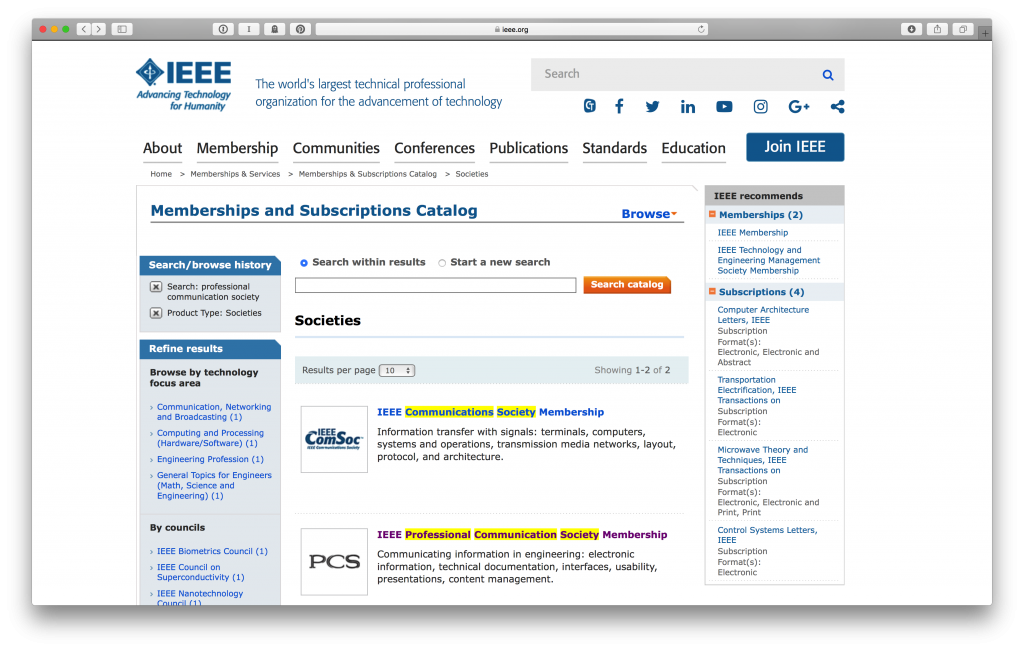Open the Browse dropdown
This screenshot has width=1024, height=651.
coord(649,214)
